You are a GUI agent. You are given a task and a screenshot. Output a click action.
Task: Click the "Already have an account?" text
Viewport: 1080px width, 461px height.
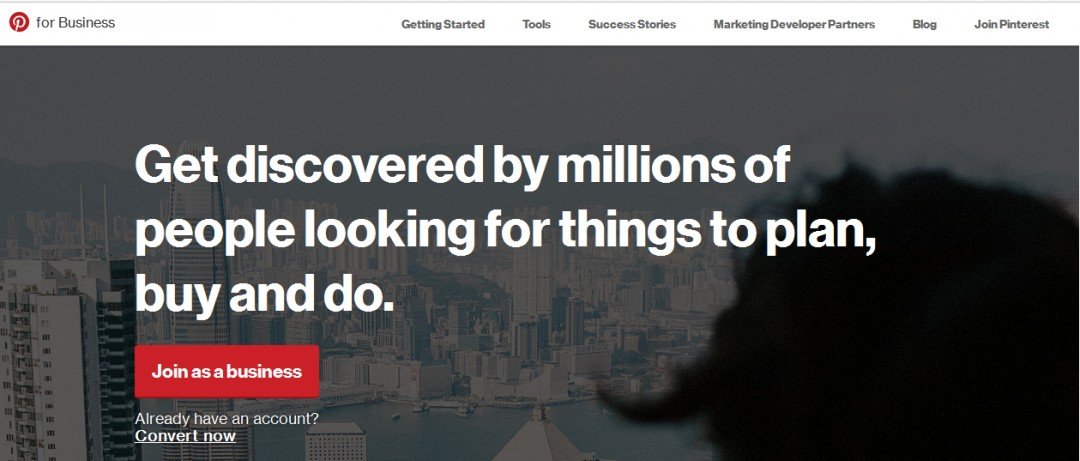click(227, 418)
